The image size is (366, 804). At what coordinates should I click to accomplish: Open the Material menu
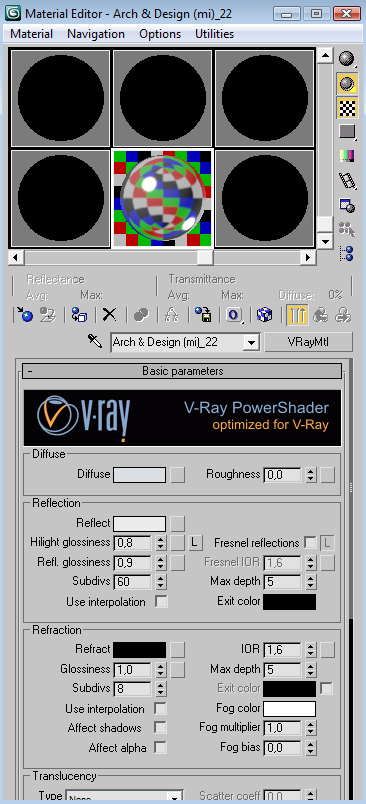coord(31,34)
